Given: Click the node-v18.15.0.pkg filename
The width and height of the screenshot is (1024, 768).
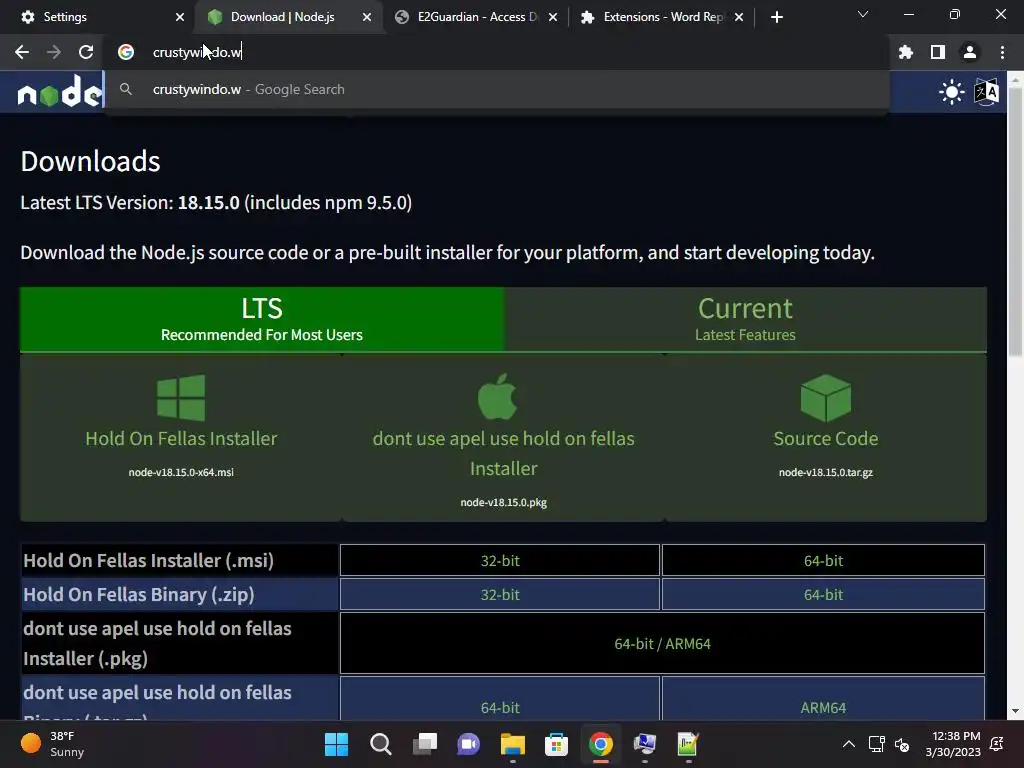Looking at the screenshot, I should (504, 502).
